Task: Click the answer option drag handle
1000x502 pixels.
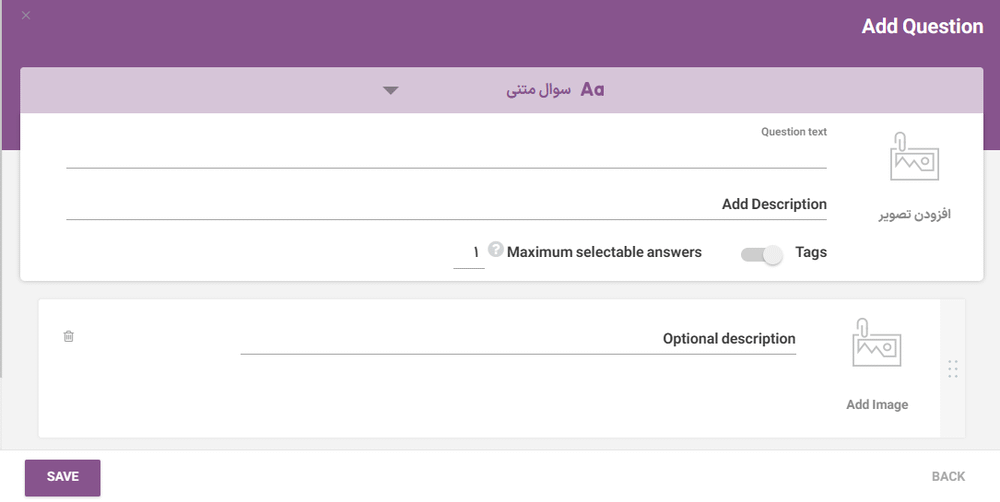Action: [953, 369]
